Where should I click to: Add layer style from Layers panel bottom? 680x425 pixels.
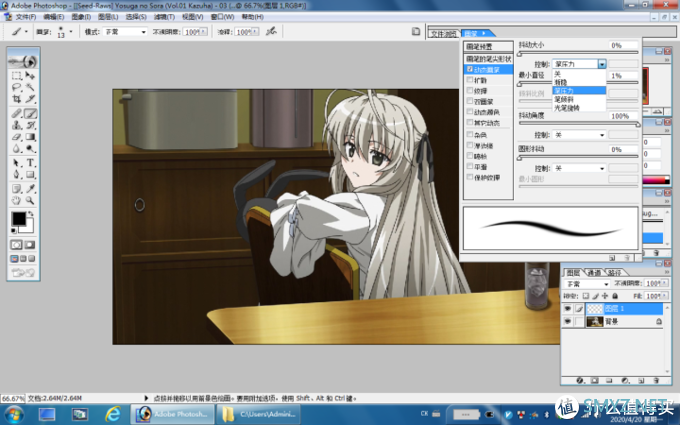pyautogui.click(x=580, y=380)
